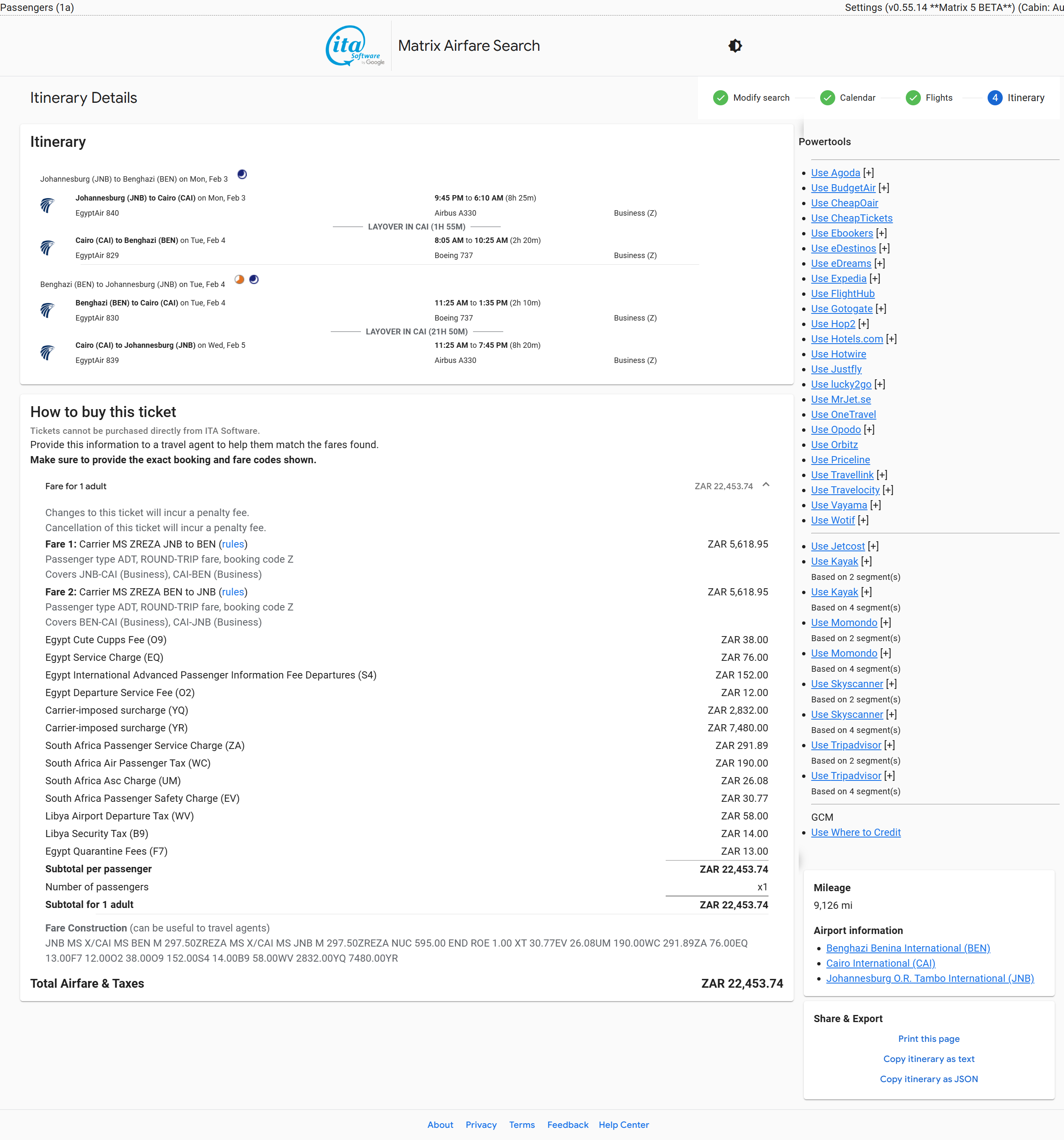
Task: Expand the [+] next to Use Jetcost
Action: [873, 546]
